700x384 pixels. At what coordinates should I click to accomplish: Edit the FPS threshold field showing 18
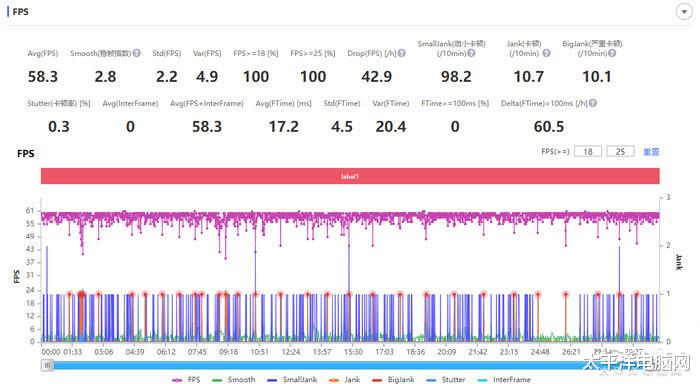click(x=588, y=151)
